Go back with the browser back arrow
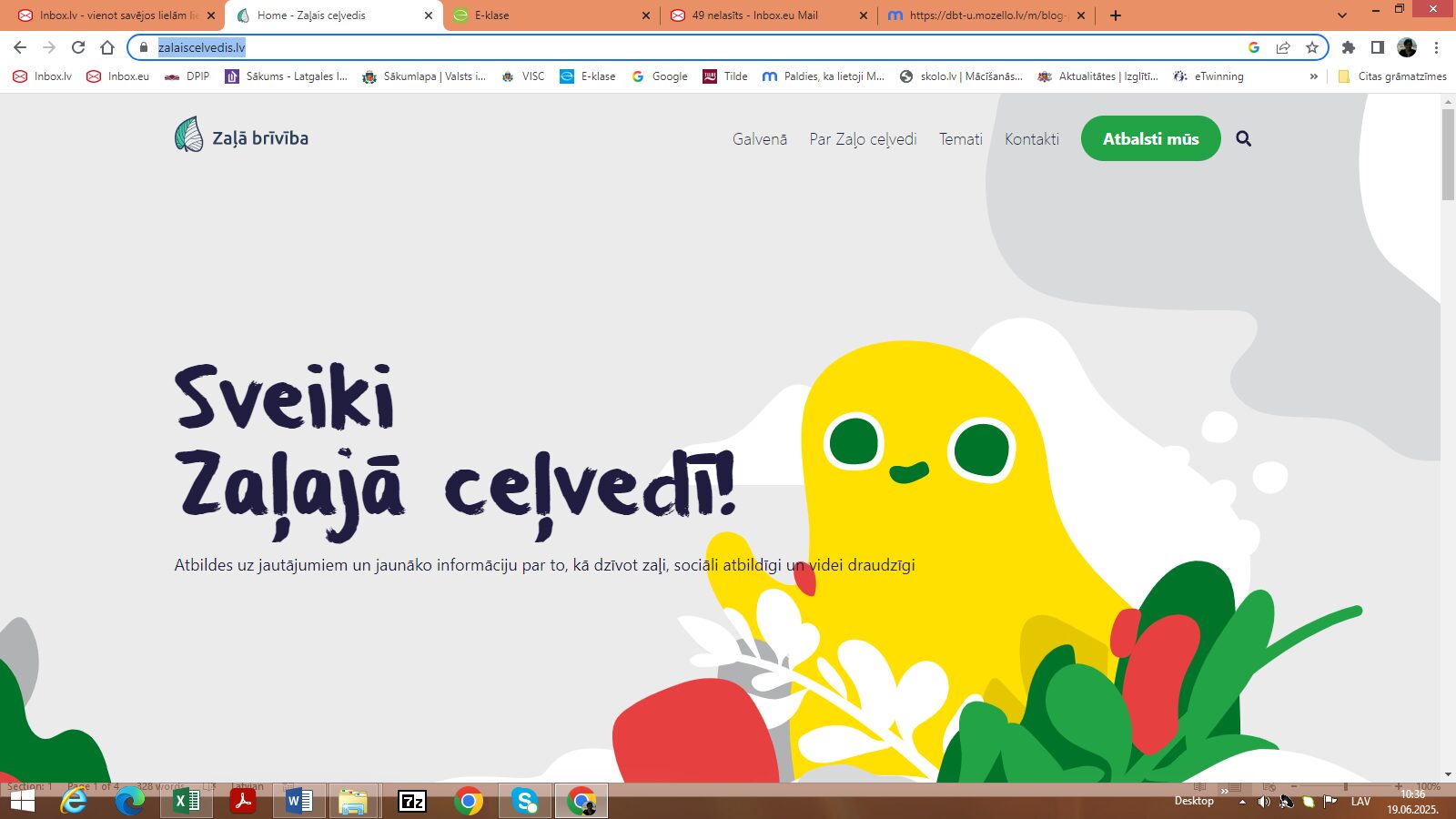The width and height of the screenshot is (1456, 819). [x=20, y=47]
